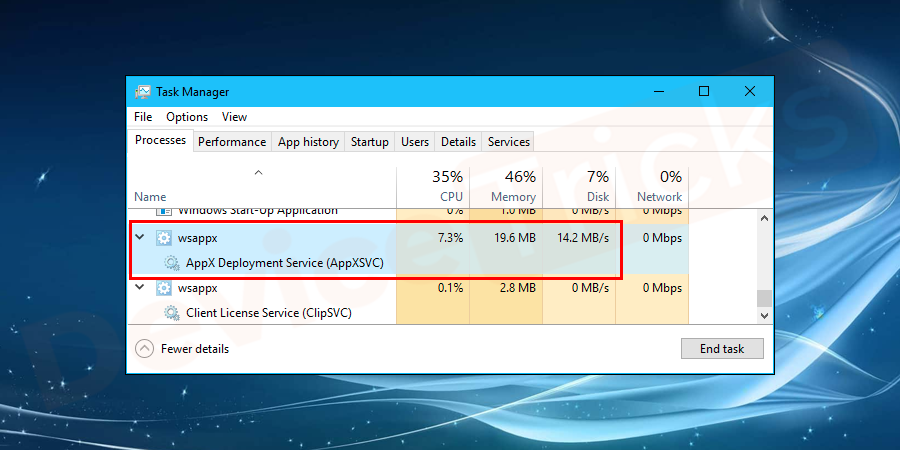Click the Client License Service gear icon
The width and height of the screenshot is (900, 450).
[x=171, y=313]
